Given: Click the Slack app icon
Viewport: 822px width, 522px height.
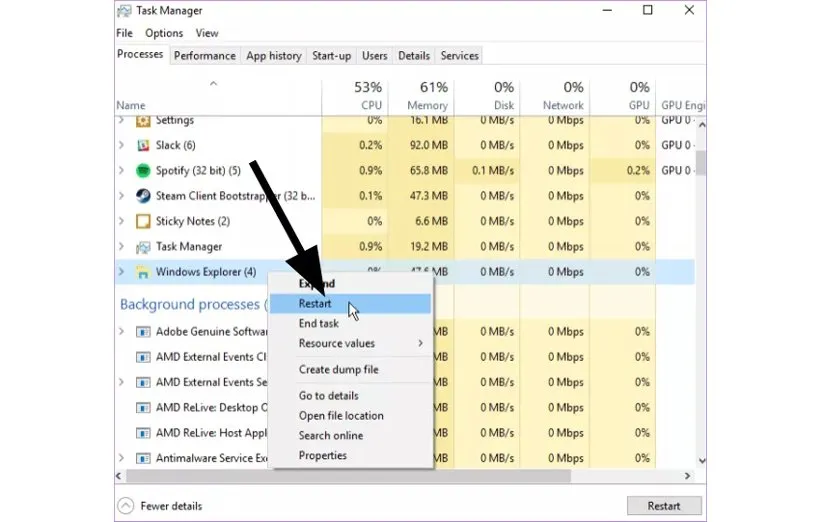Looking at the screenshot, I should (143, 146).
